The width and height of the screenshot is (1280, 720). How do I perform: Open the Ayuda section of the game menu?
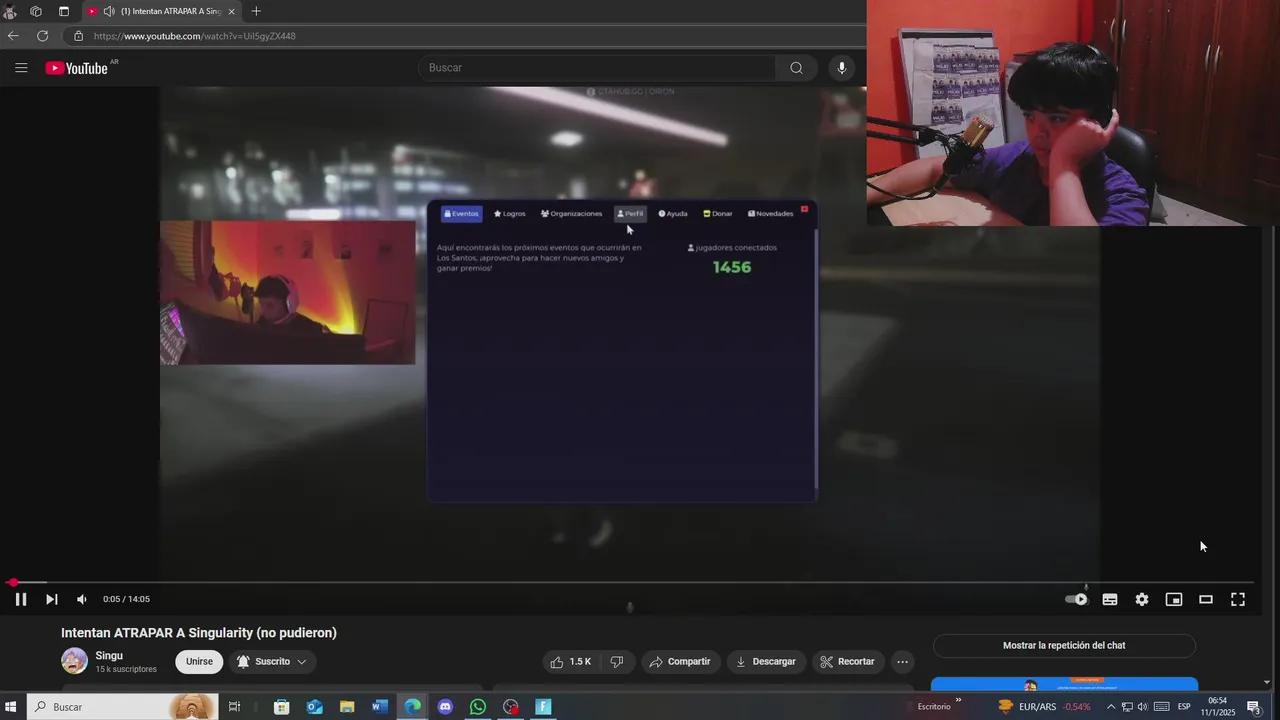pos(673,213)
